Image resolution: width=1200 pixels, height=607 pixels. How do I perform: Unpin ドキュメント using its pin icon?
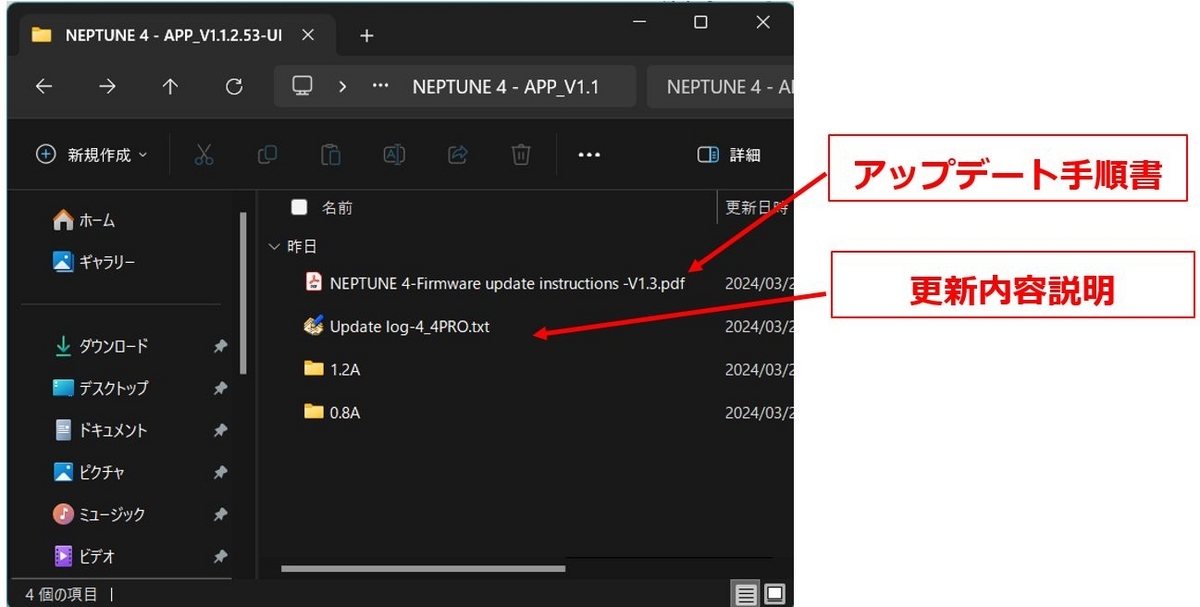(220, 430)
